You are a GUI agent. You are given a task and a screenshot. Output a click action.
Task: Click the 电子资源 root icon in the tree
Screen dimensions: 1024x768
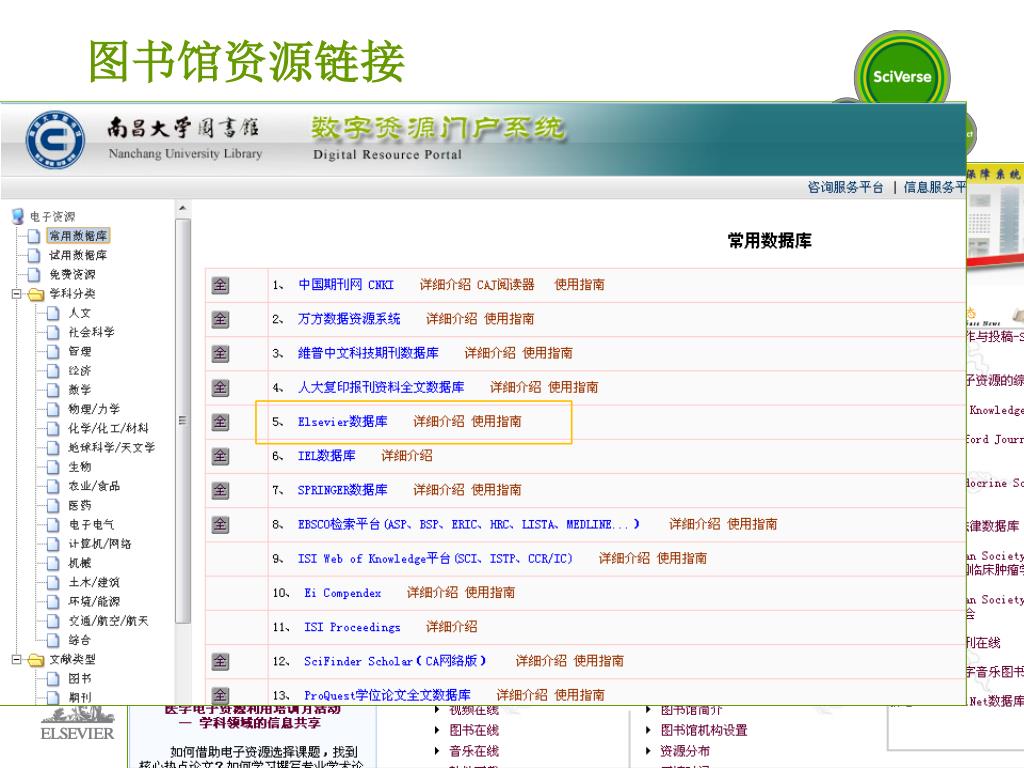click(18, 216)
